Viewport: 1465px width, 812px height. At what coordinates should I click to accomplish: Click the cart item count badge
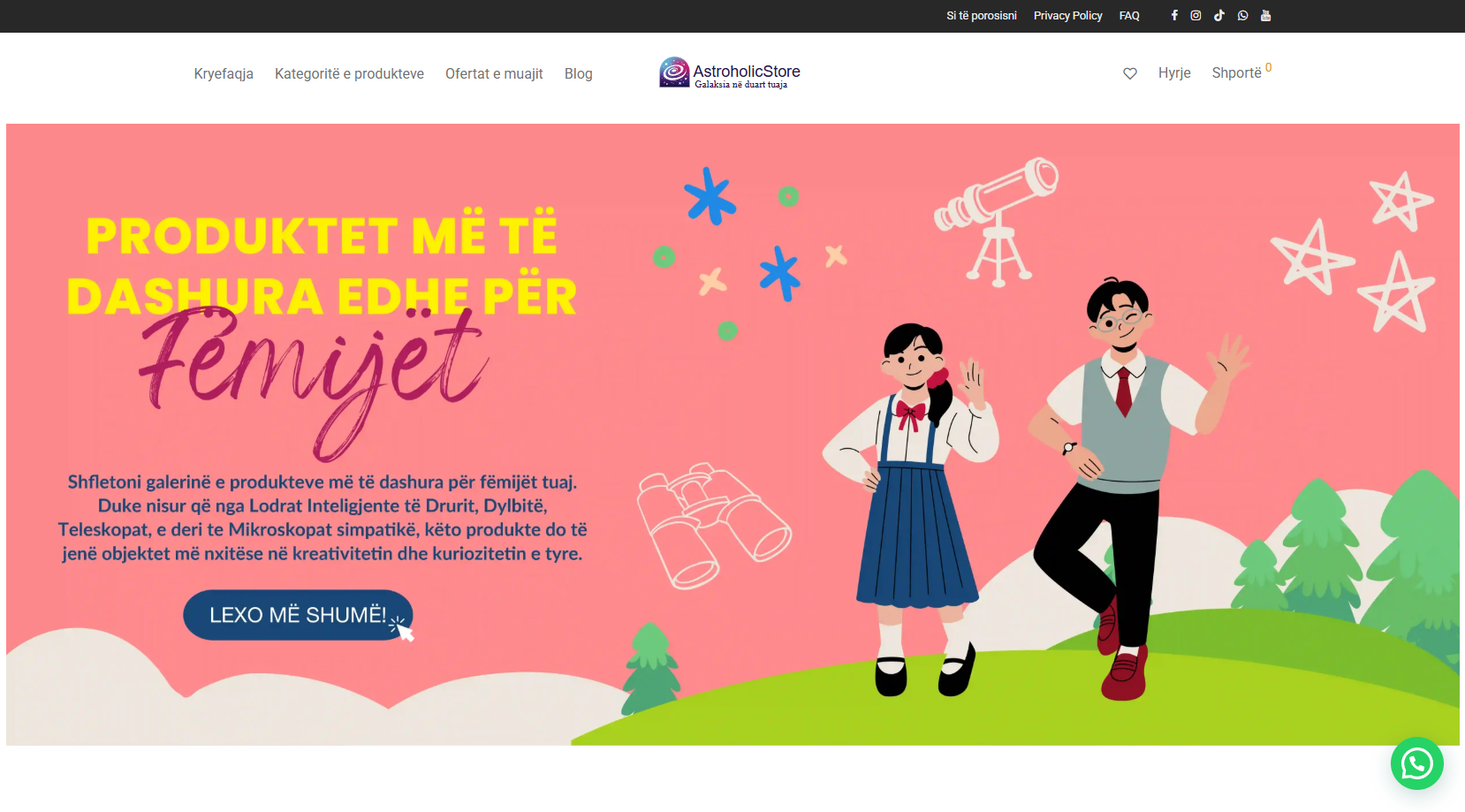click(1268, 67)
